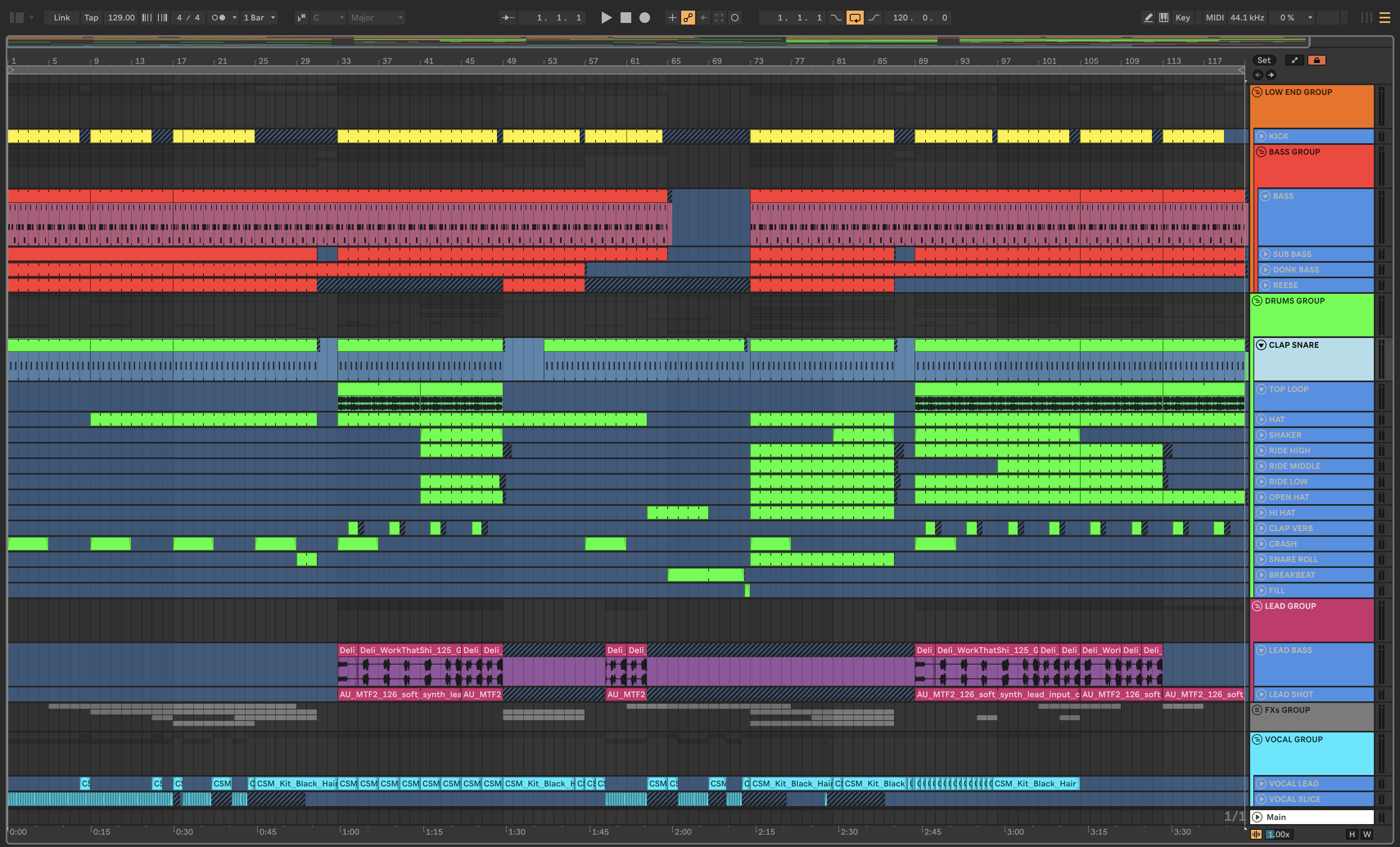Unfold the BREAKBEAT track icon
Screen dimensions: 1400x847
tap(1261, 575)
